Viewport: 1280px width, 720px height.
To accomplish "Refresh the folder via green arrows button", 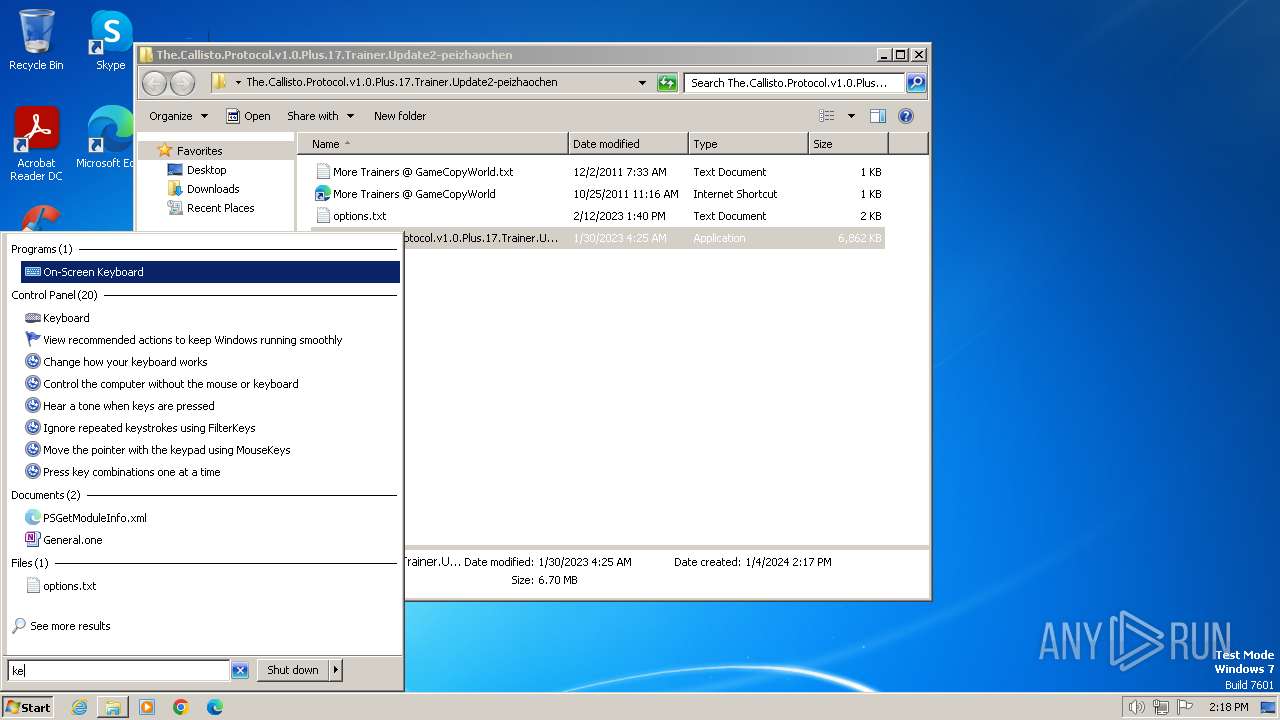I will coord(667,83).
